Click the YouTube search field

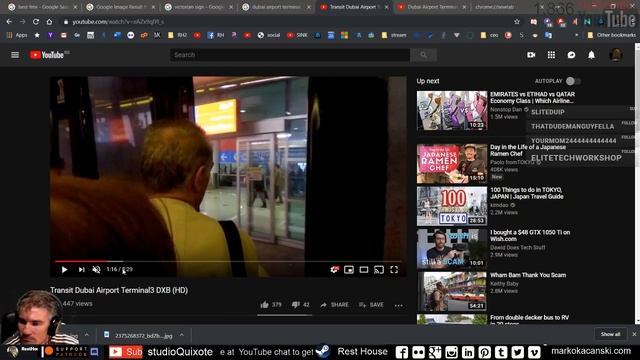tap(290, 55)
